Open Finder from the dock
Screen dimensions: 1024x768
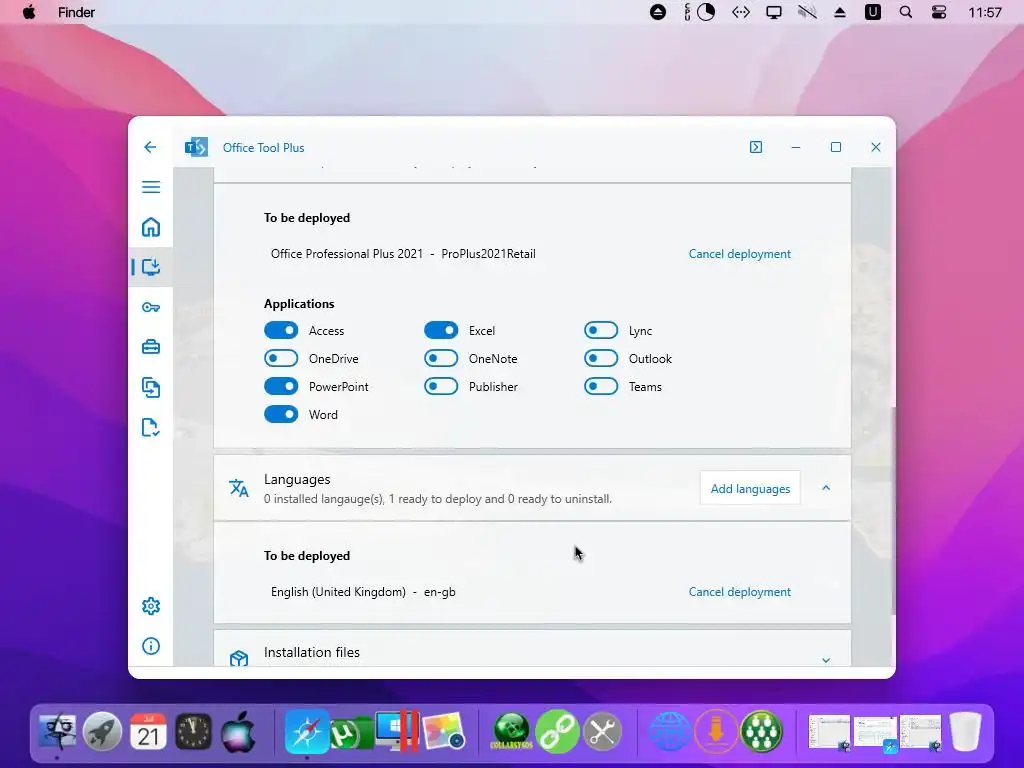point(58,731)
